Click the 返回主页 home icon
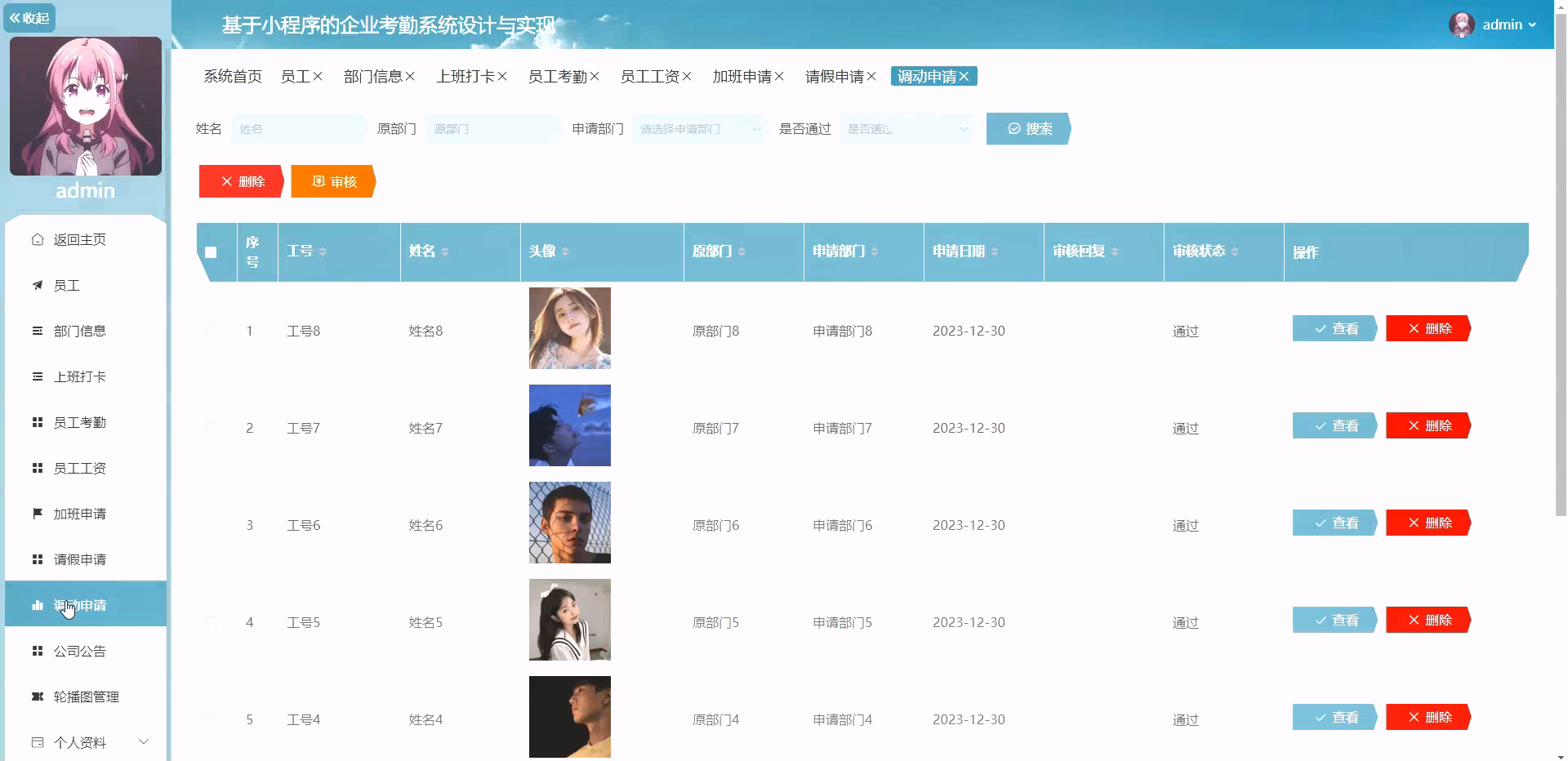 [x=37, y=239]
